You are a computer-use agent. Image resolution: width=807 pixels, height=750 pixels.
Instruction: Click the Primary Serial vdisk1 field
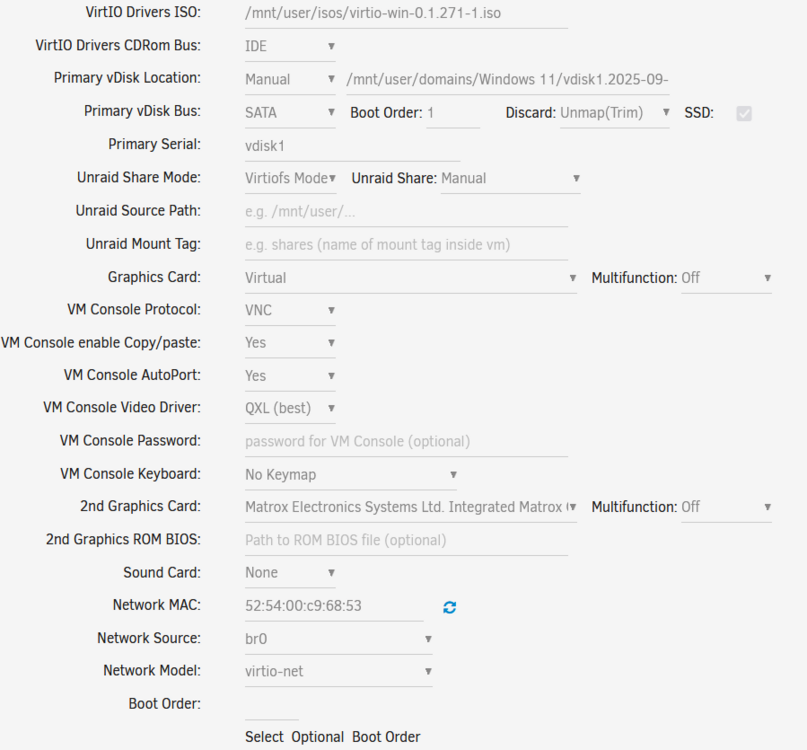point(353,146)
